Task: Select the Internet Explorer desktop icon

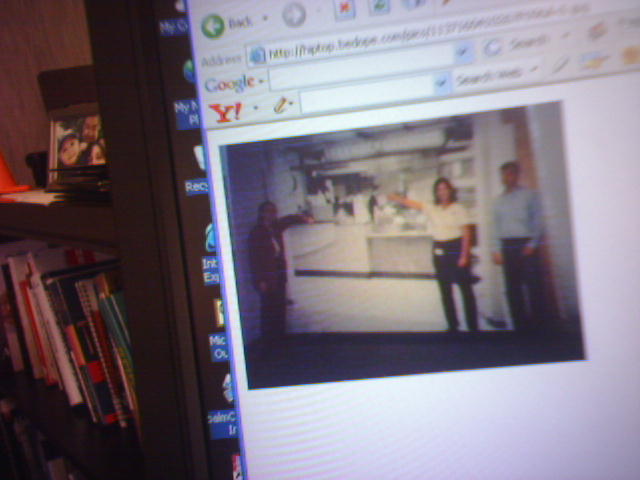Action: tap(211, 254)
